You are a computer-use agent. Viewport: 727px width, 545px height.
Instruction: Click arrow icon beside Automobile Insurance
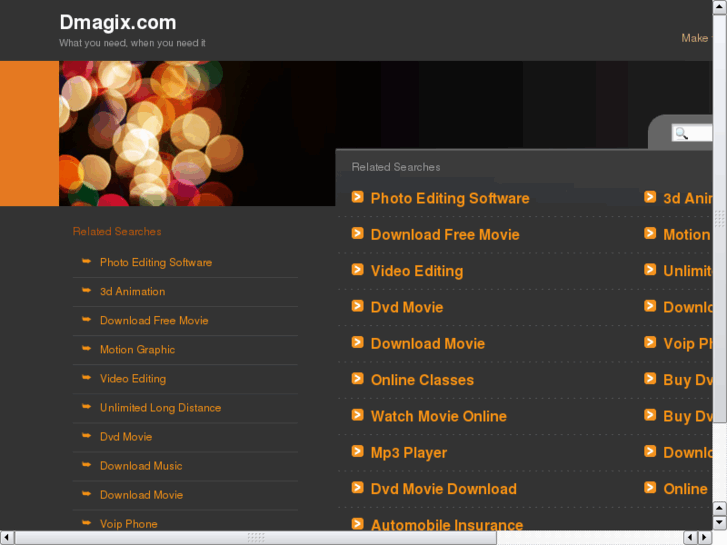coord(357,524)
